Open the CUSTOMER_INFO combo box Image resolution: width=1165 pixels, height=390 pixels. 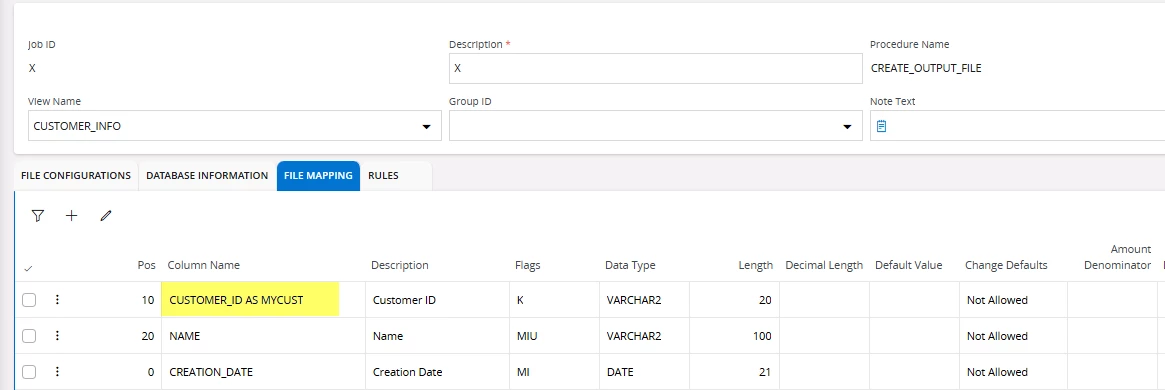(x=235, y=126)
